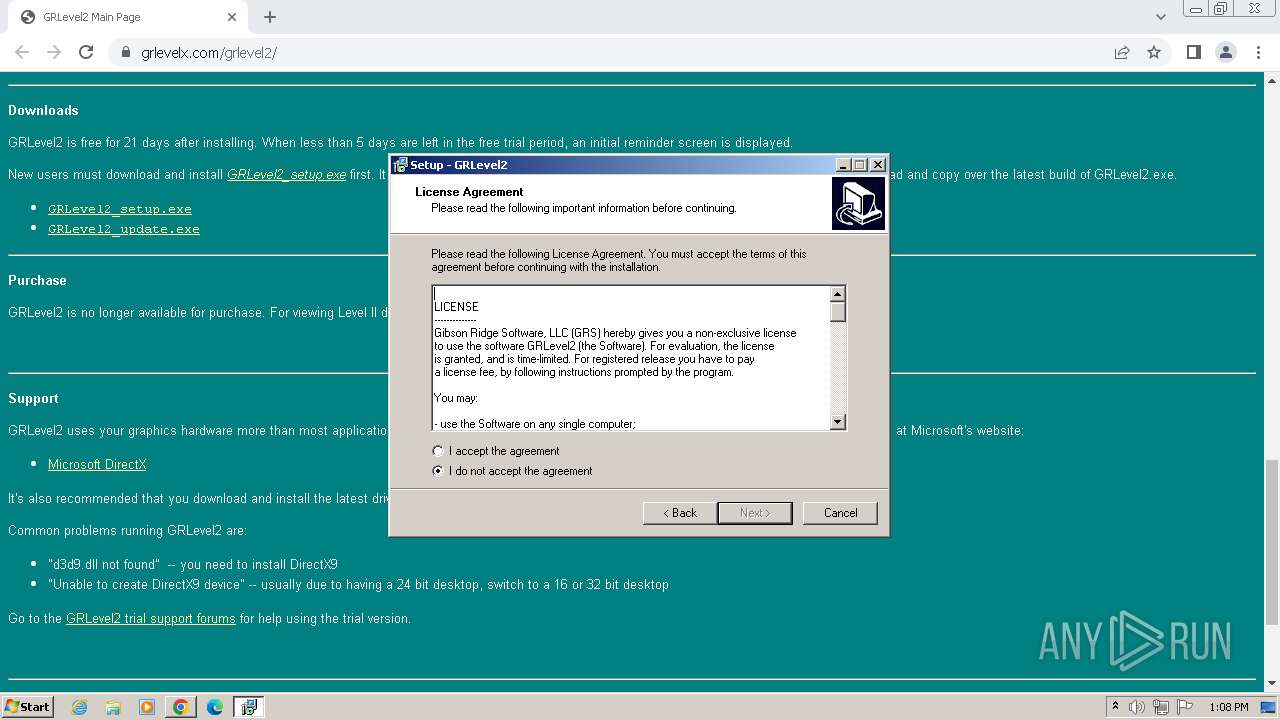Download GRLevel2_update.exe from the list
The image size is (1280, 720).
point(124,229)
